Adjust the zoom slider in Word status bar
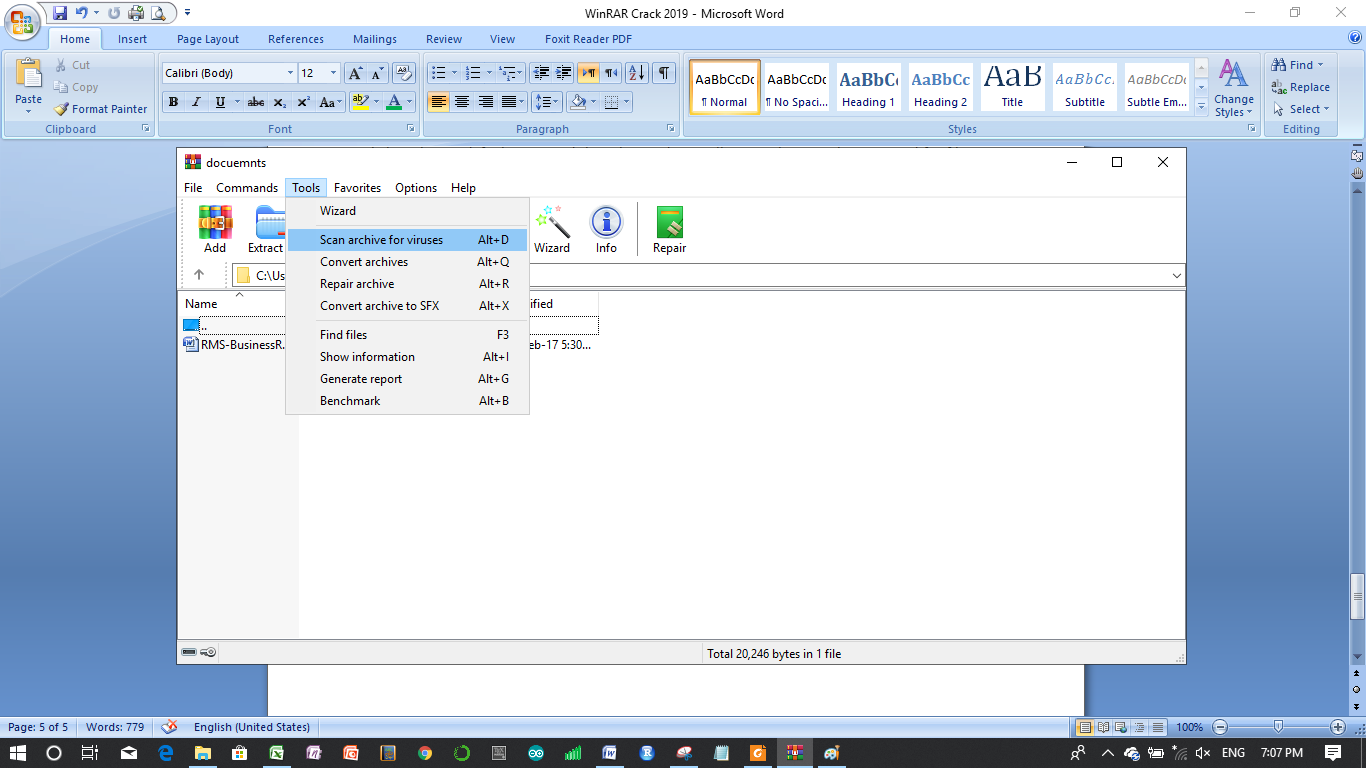 [1278, 727]
